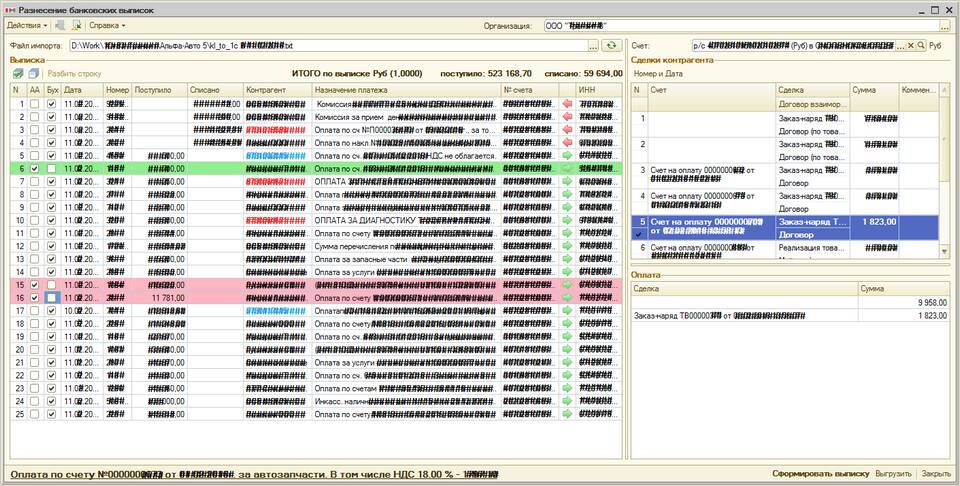
Task: Click the Выгрузить button
Action: point(894,474)
